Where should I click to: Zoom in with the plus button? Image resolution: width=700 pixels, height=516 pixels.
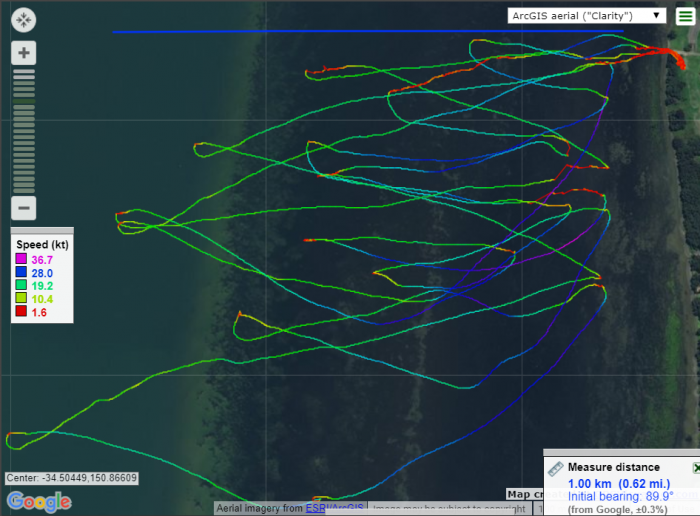[25, 53]
